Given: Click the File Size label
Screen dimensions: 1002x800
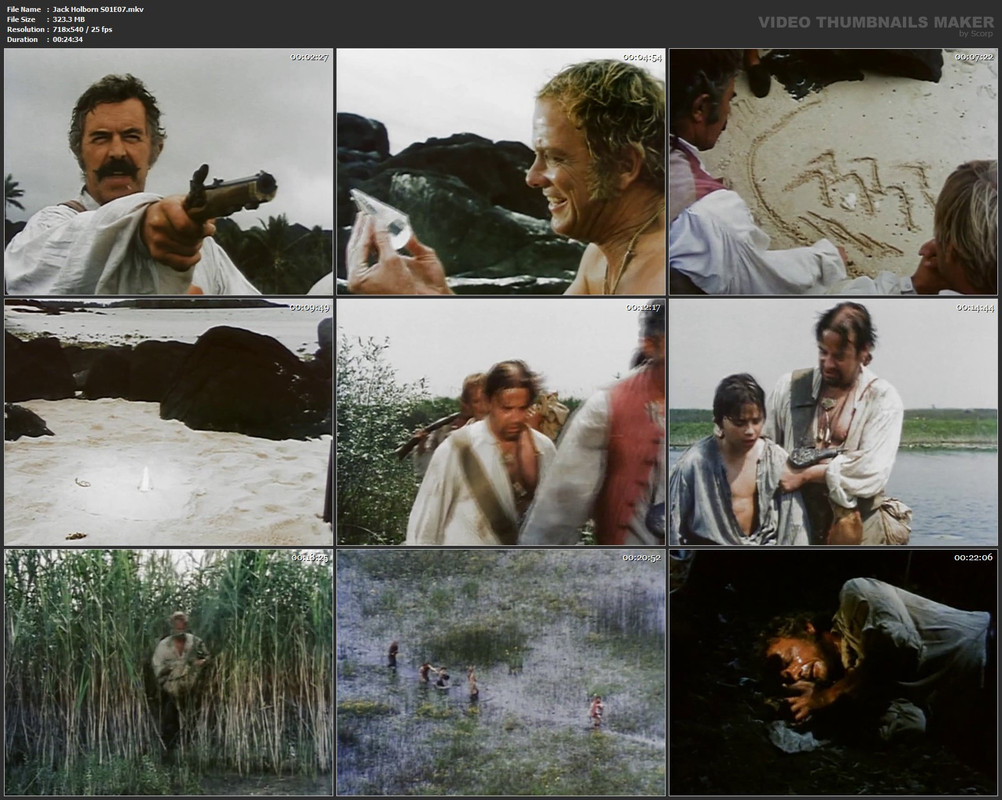Looking at the screenshot, I should click(x=20, y=19).
